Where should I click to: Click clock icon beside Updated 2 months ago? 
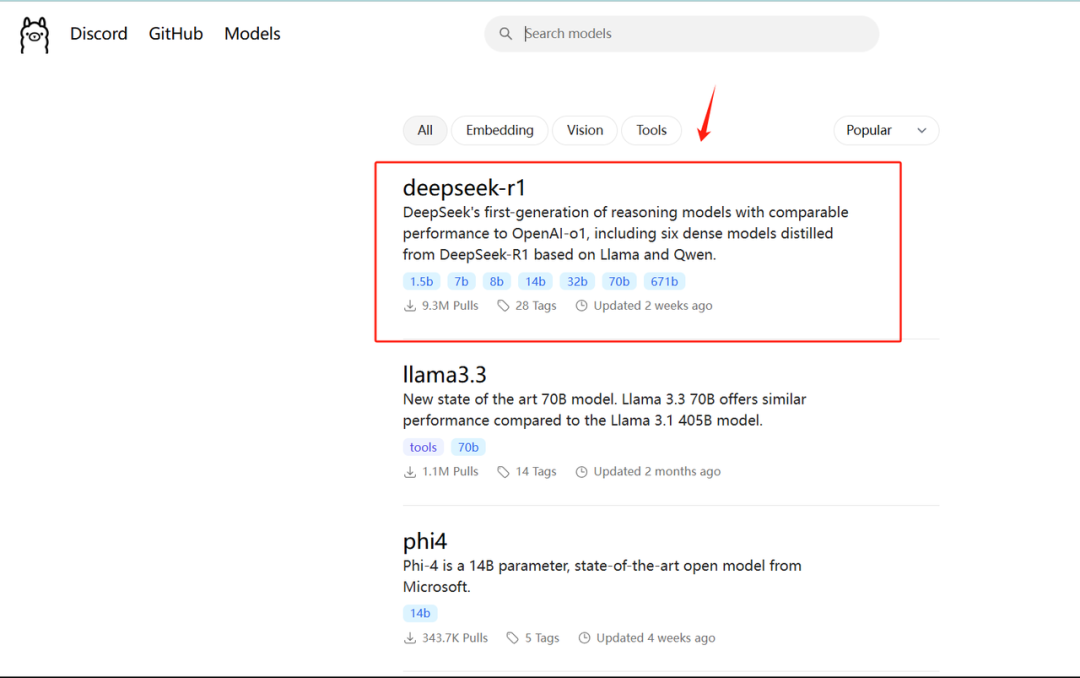tap(581, 471)
